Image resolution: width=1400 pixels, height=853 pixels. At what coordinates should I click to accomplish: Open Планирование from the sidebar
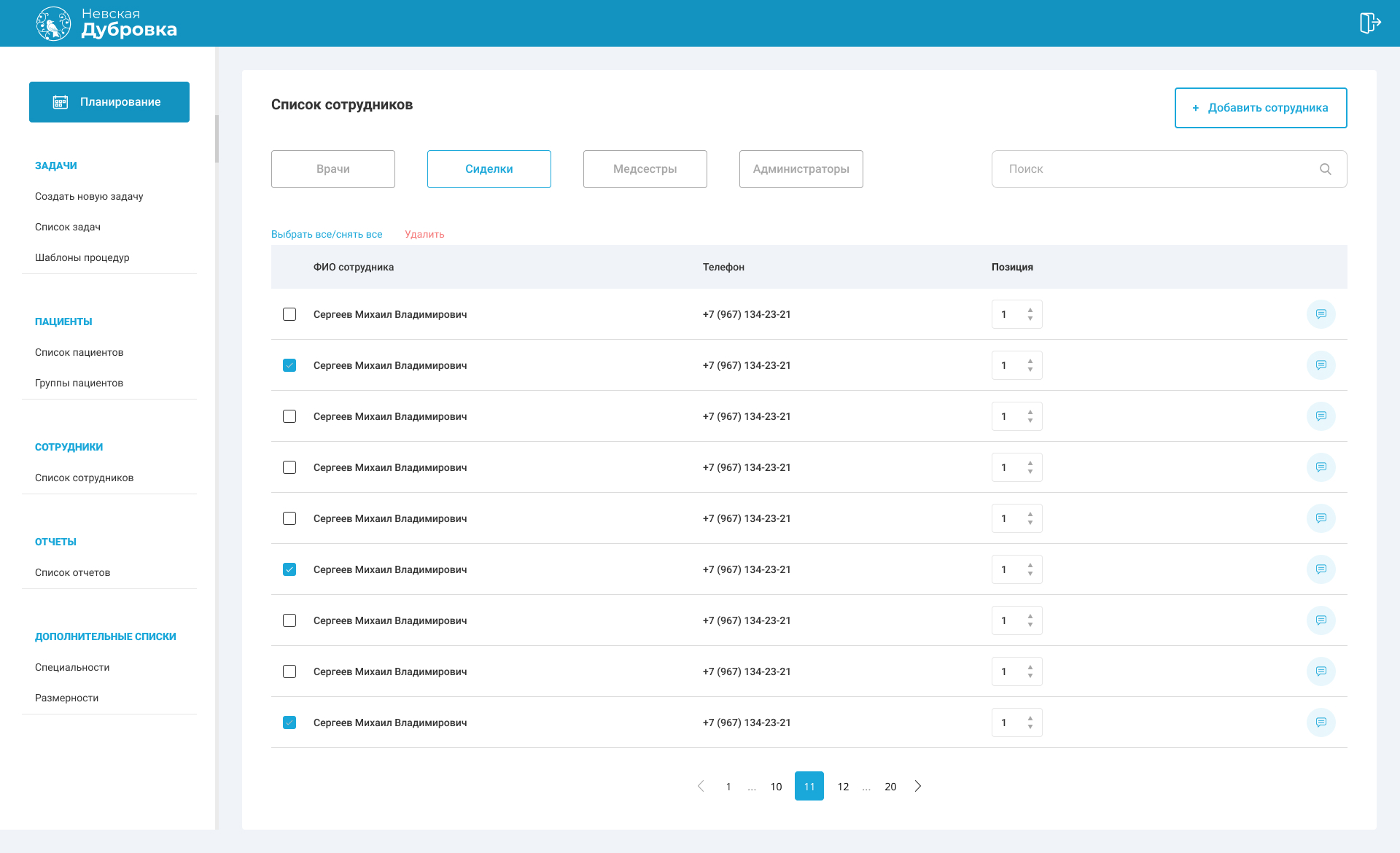click(x=109, y=102)
